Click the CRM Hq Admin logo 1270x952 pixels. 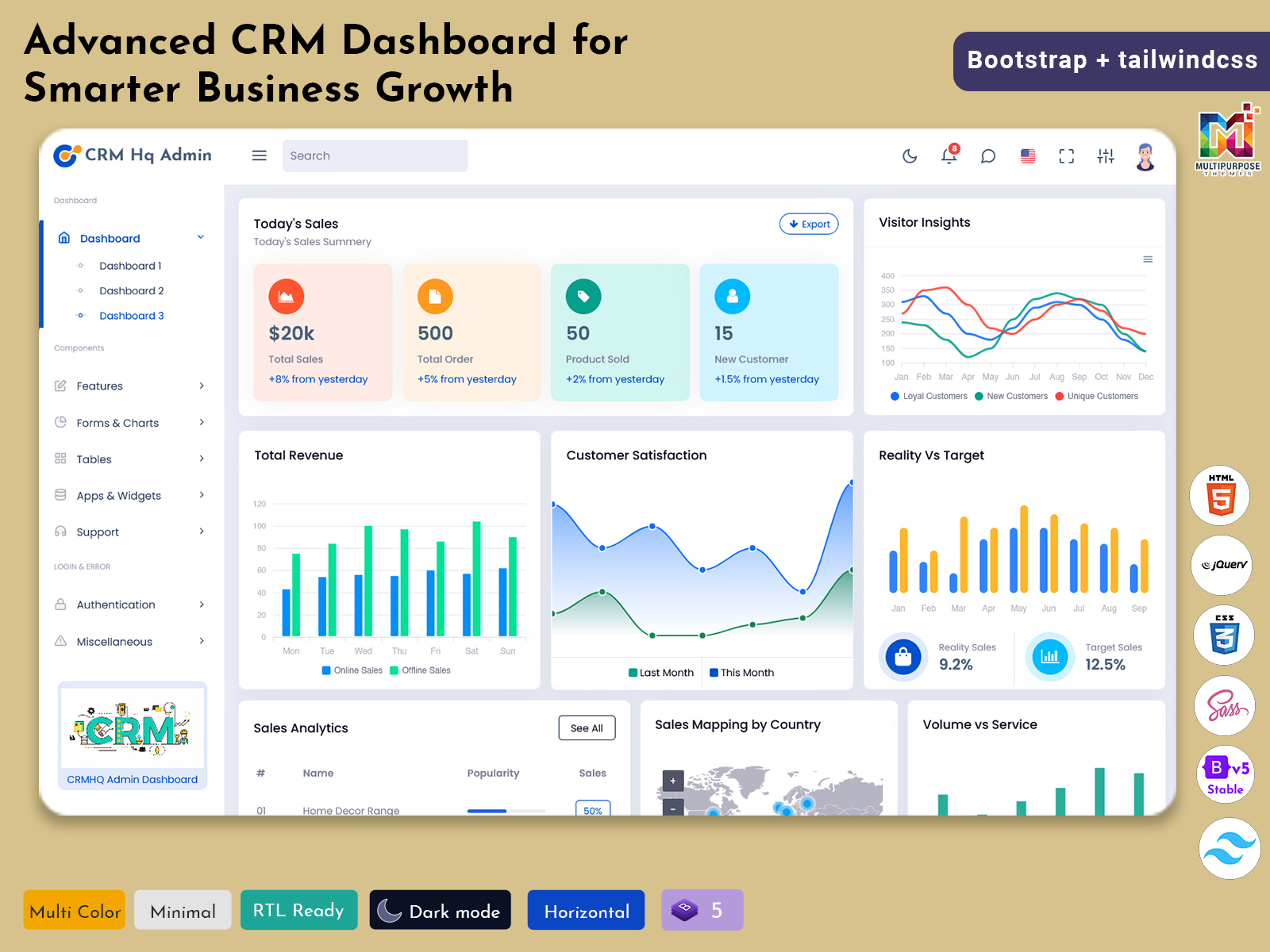pos(133,155)
